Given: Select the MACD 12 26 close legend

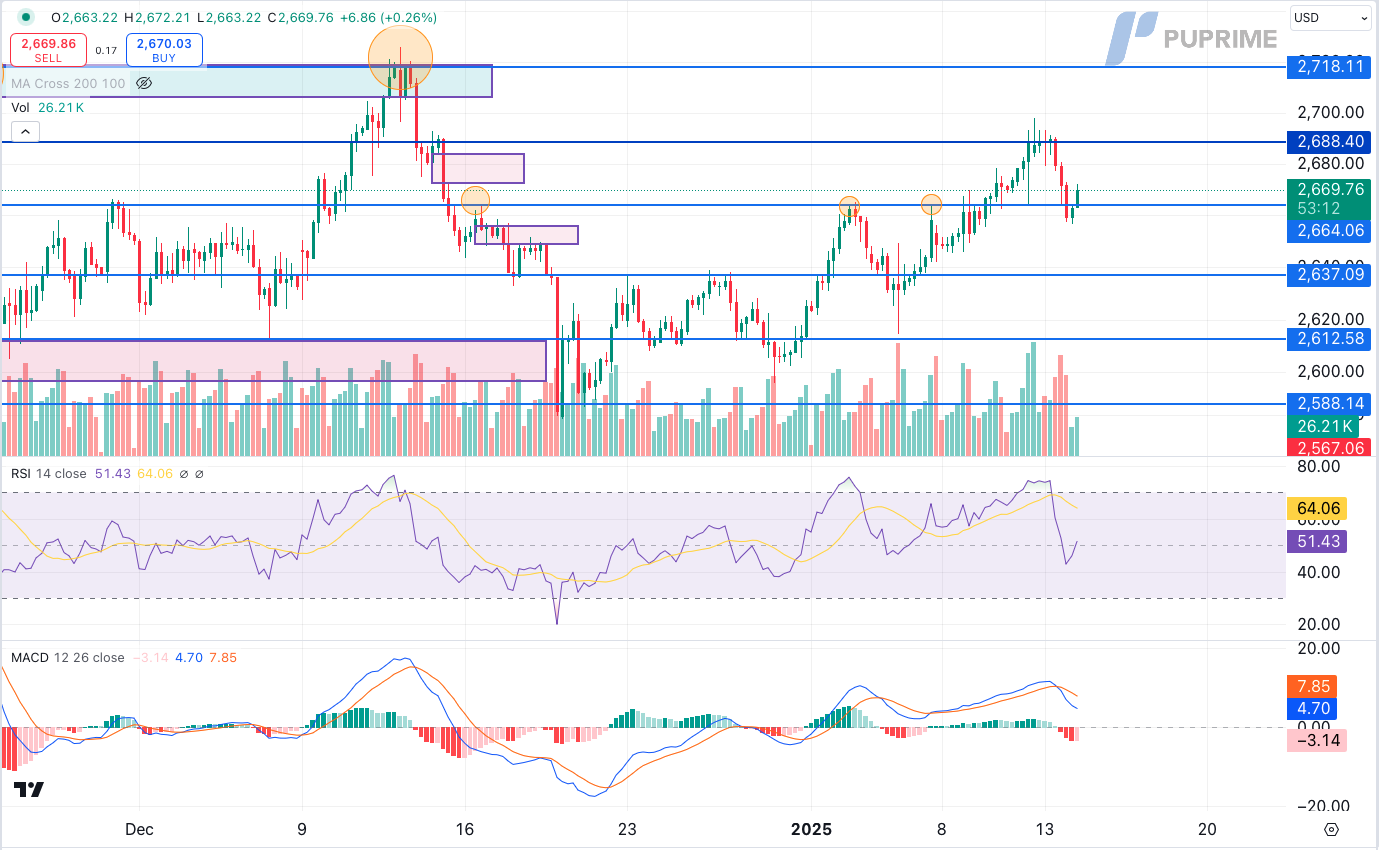Looking at the screenshot, I should point(68,658).
